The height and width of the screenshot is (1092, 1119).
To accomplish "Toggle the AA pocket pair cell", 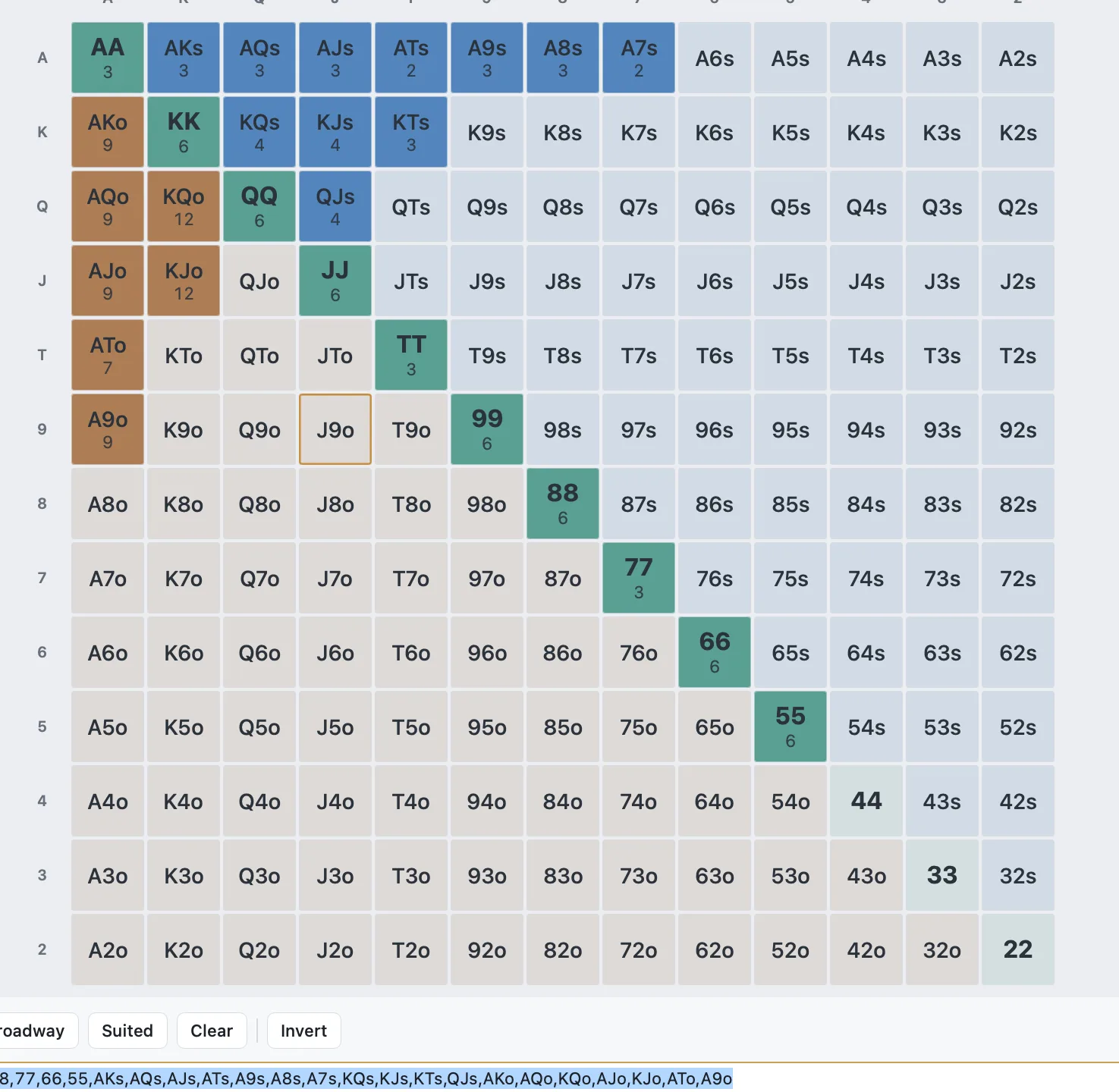I will tap(108, 58).
